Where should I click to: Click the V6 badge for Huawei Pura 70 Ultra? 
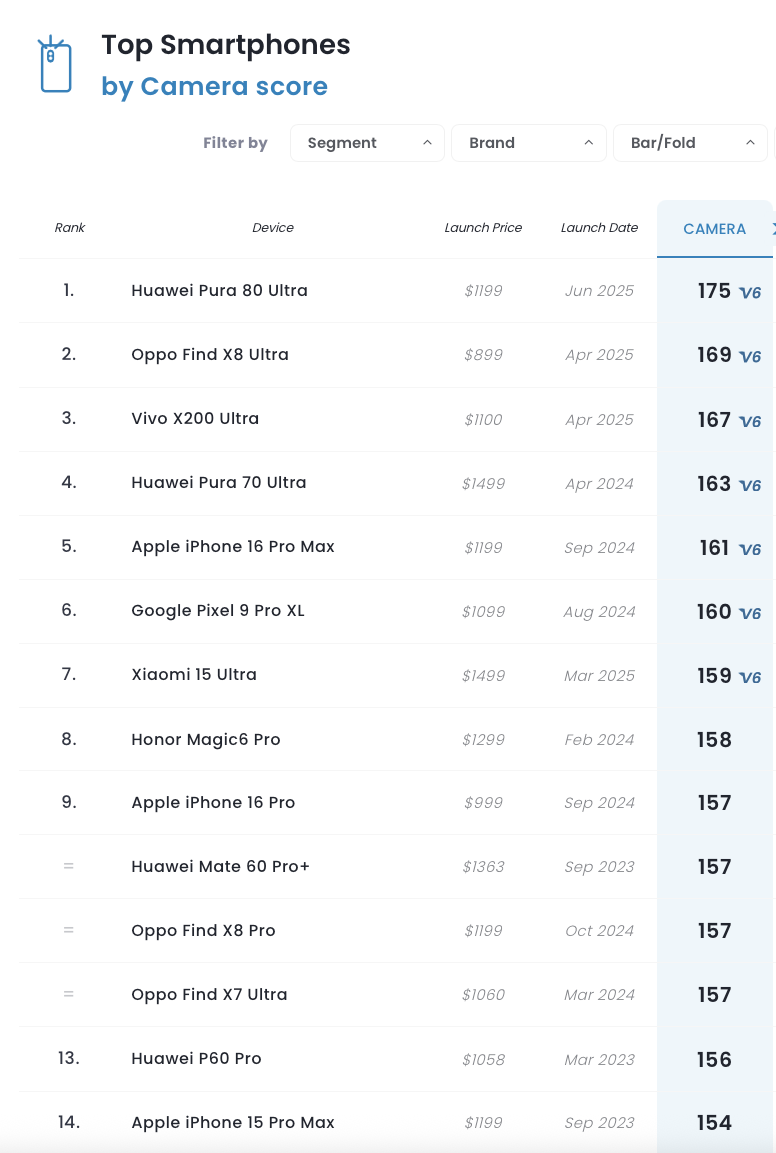(x=750, y=485)
